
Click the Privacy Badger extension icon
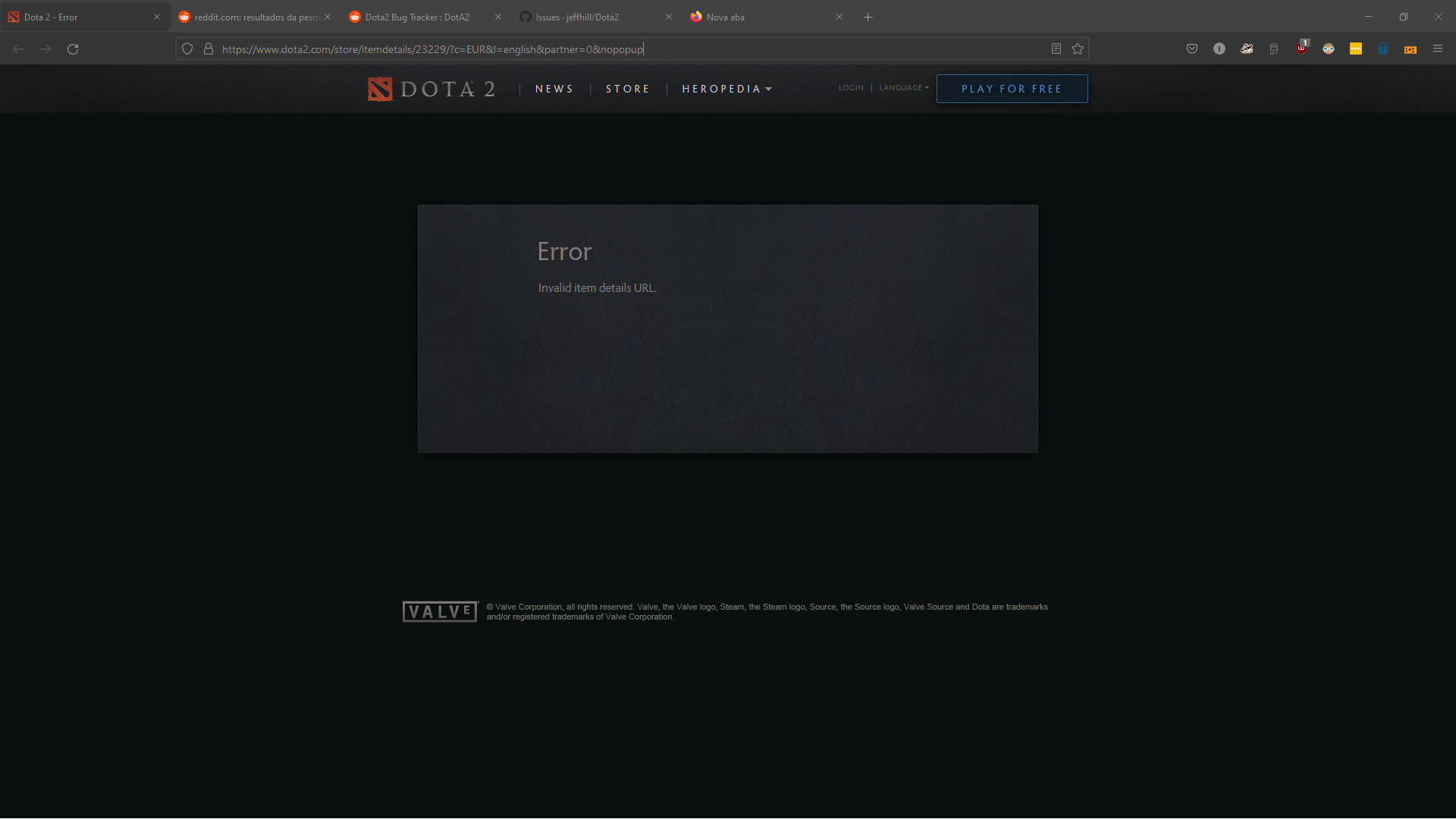coord(1247,49)
